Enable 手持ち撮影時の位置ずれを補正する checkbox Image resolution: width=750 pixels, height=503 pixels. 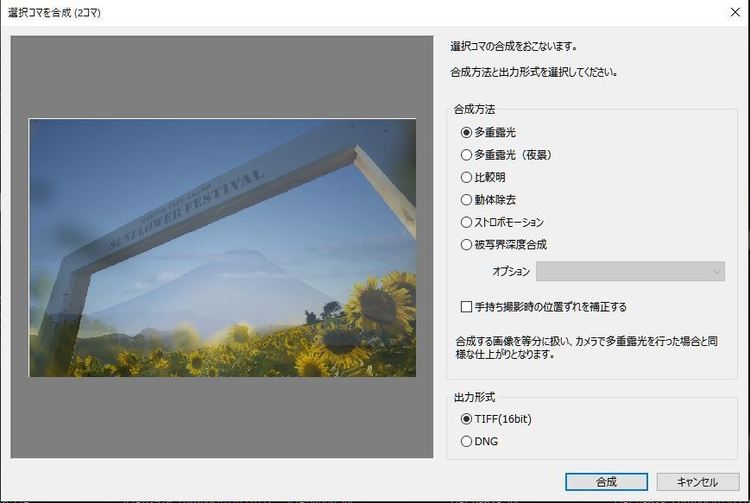tap(466, 307)
